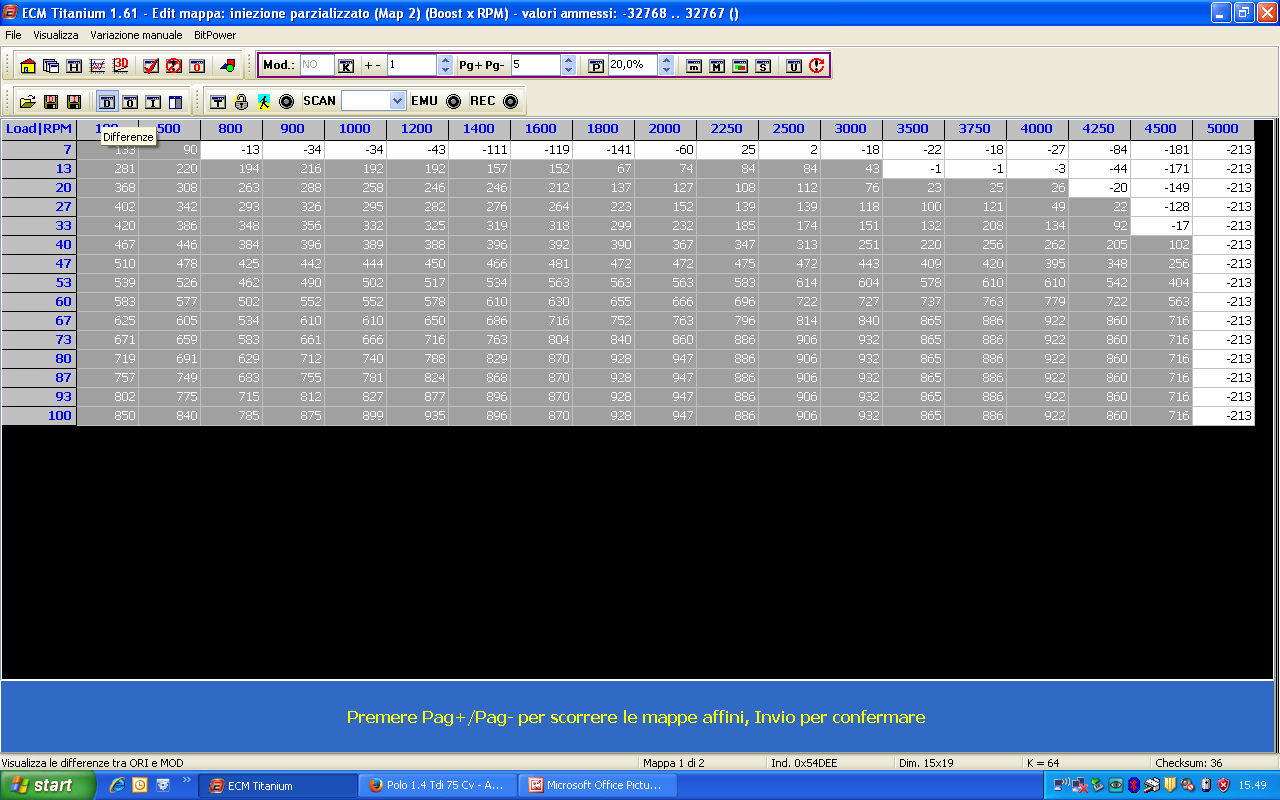Click the home (house) toolbar icon
Image resolution: width=1280 pixels, height=800 pixels.
tap(27, 66)
